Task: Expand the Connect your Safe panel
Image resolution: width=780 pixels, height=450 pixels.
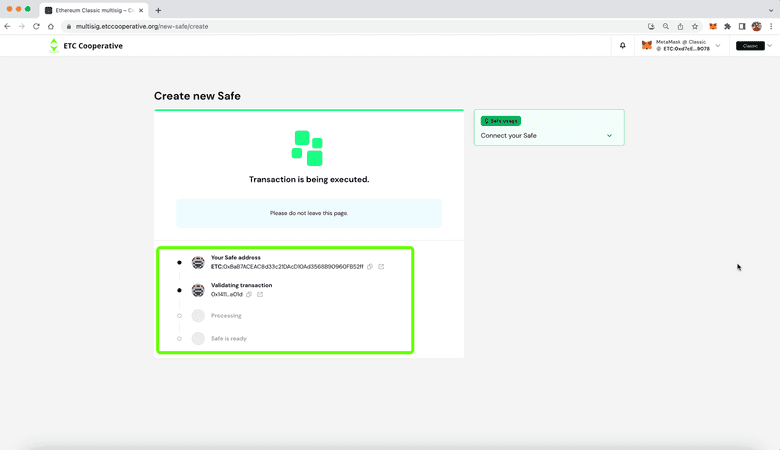Action: click(x=609, y=136)
